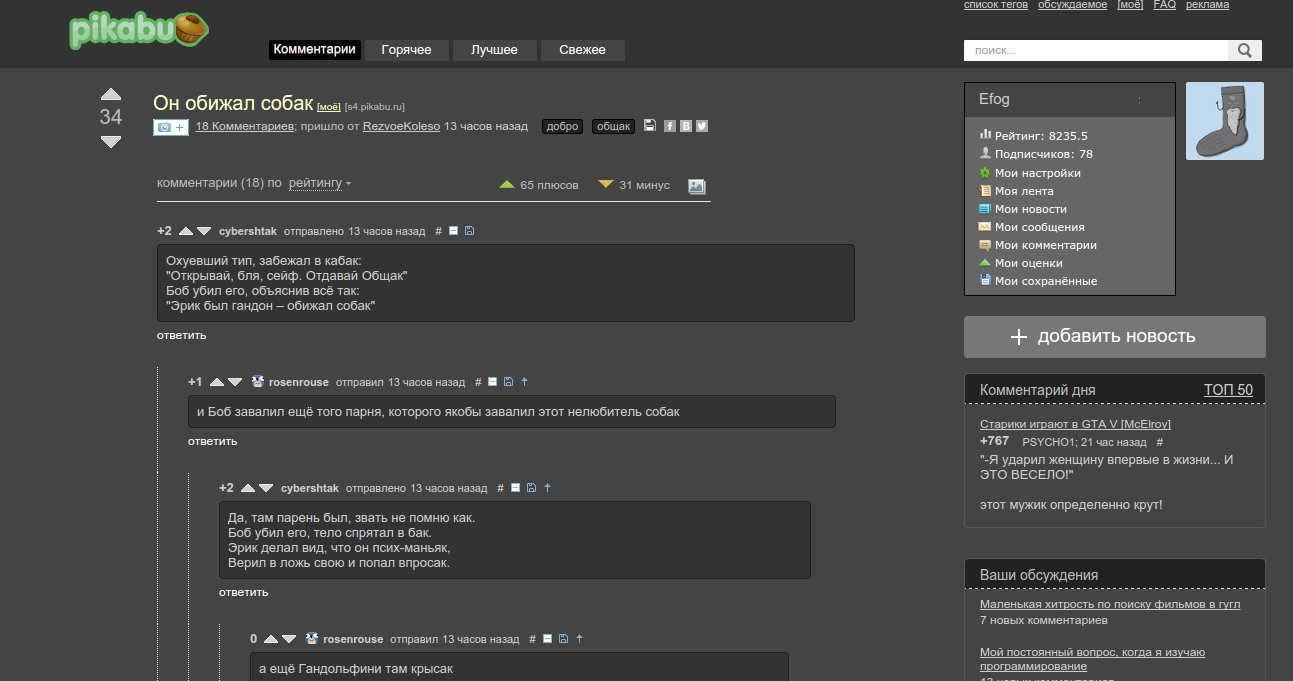
Task: Share the post on VKontakte
Action: pos(686,126)
